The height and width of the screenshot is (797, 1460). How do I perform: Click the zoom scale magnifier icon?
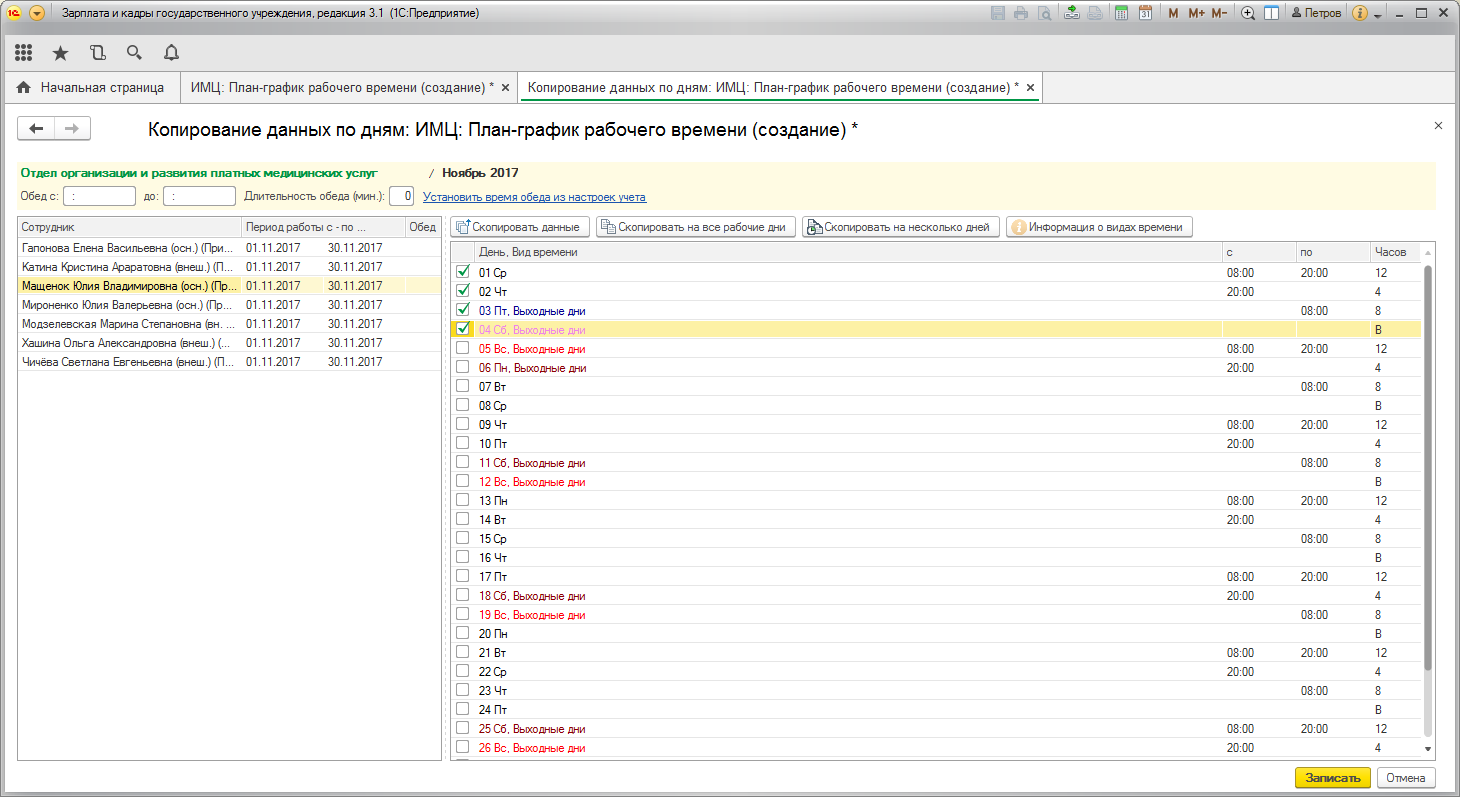tap(1248, 13)
